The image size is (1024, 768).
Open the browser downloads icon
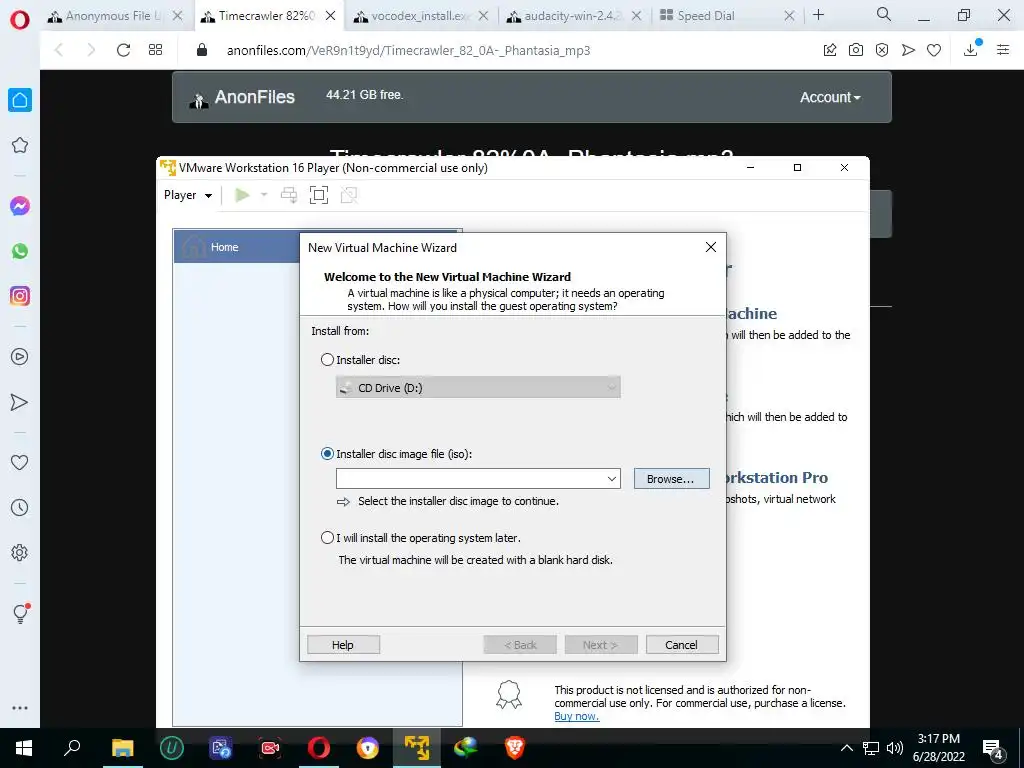[x=970, y=50]
